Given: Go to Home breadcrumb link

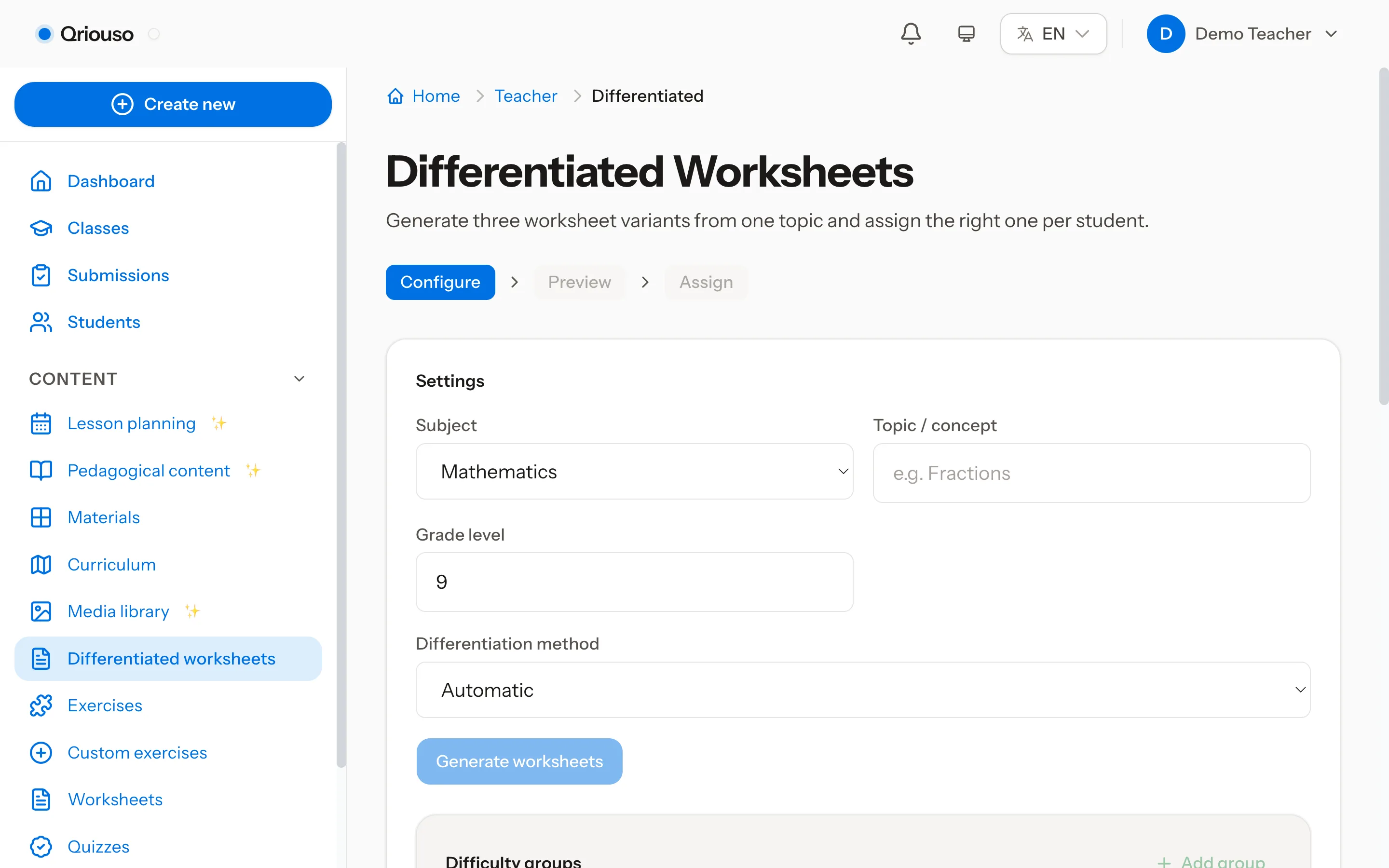Looking at the screenshot, I should tap(436, 96).
